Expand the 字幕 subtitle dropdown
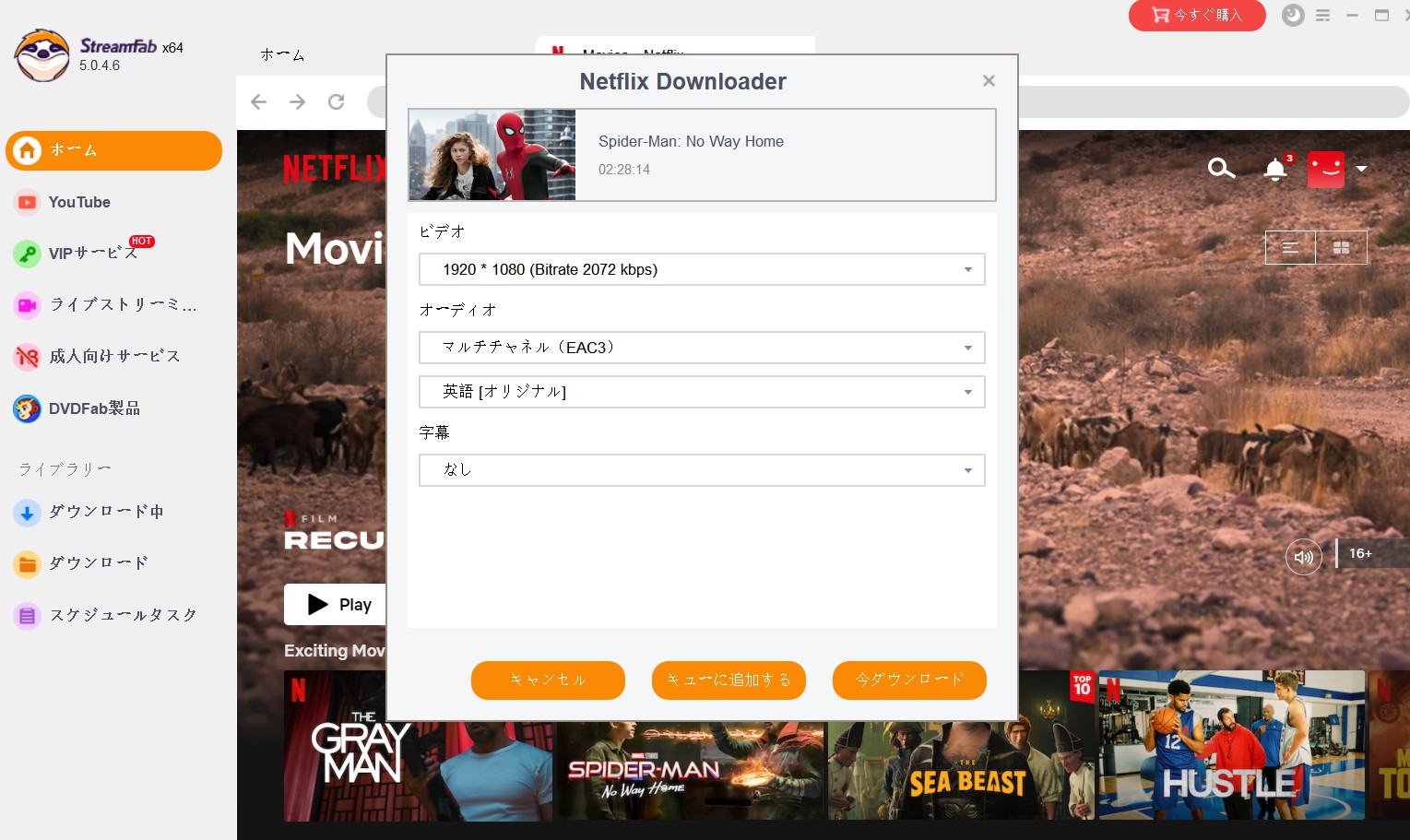 pyautogui.click(x=702, y=470)
